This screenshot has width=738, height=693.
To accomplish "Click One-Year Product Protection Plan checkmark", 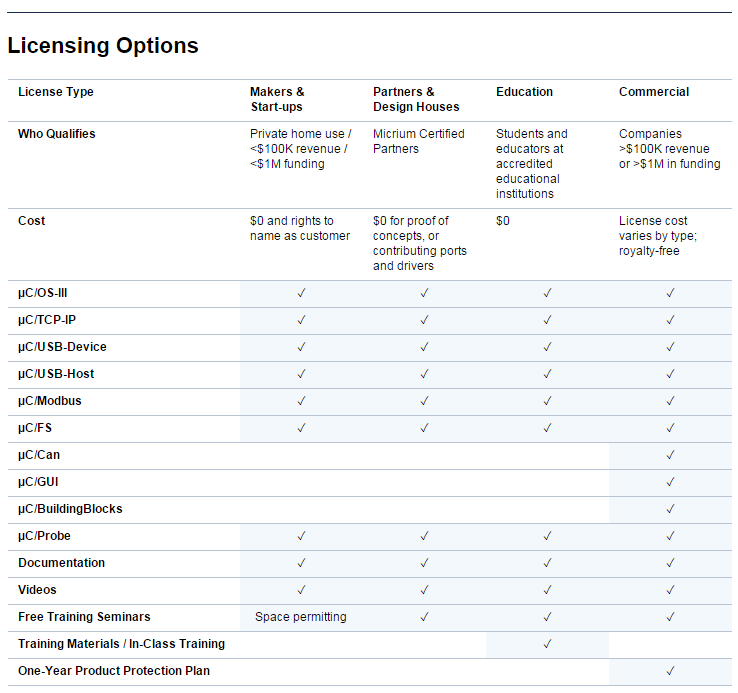I will 670,671.
